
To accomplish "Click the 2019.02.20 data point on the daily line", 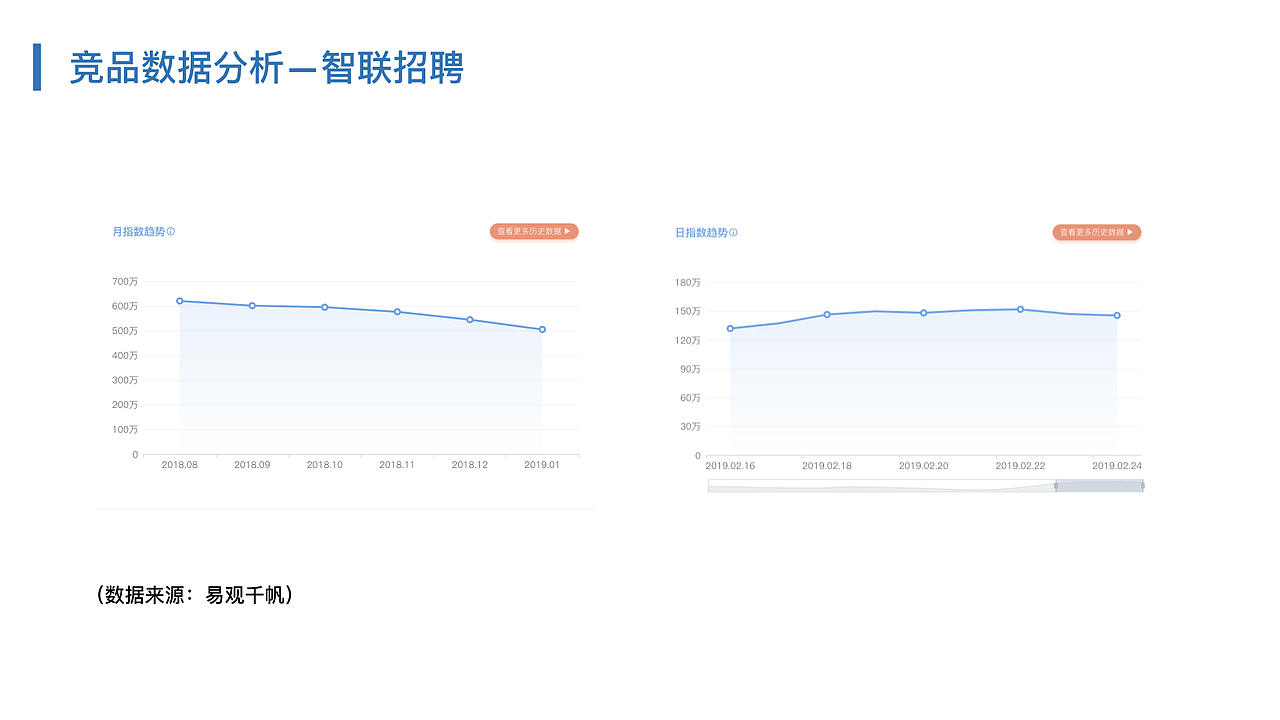I will (924, 313).
